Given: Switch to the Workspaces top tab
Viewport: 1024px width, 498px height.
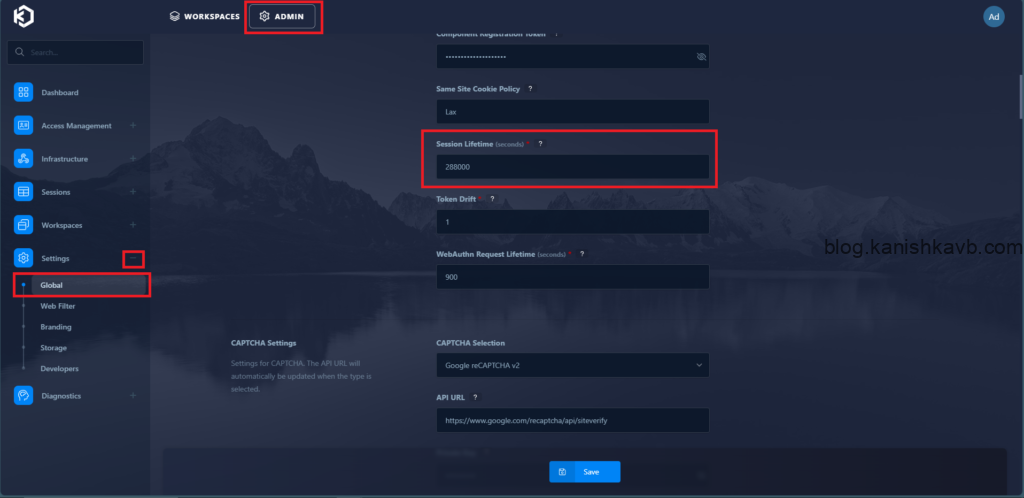Looking at the screenshot, I should pyautogui.click(x=204, y=17).
